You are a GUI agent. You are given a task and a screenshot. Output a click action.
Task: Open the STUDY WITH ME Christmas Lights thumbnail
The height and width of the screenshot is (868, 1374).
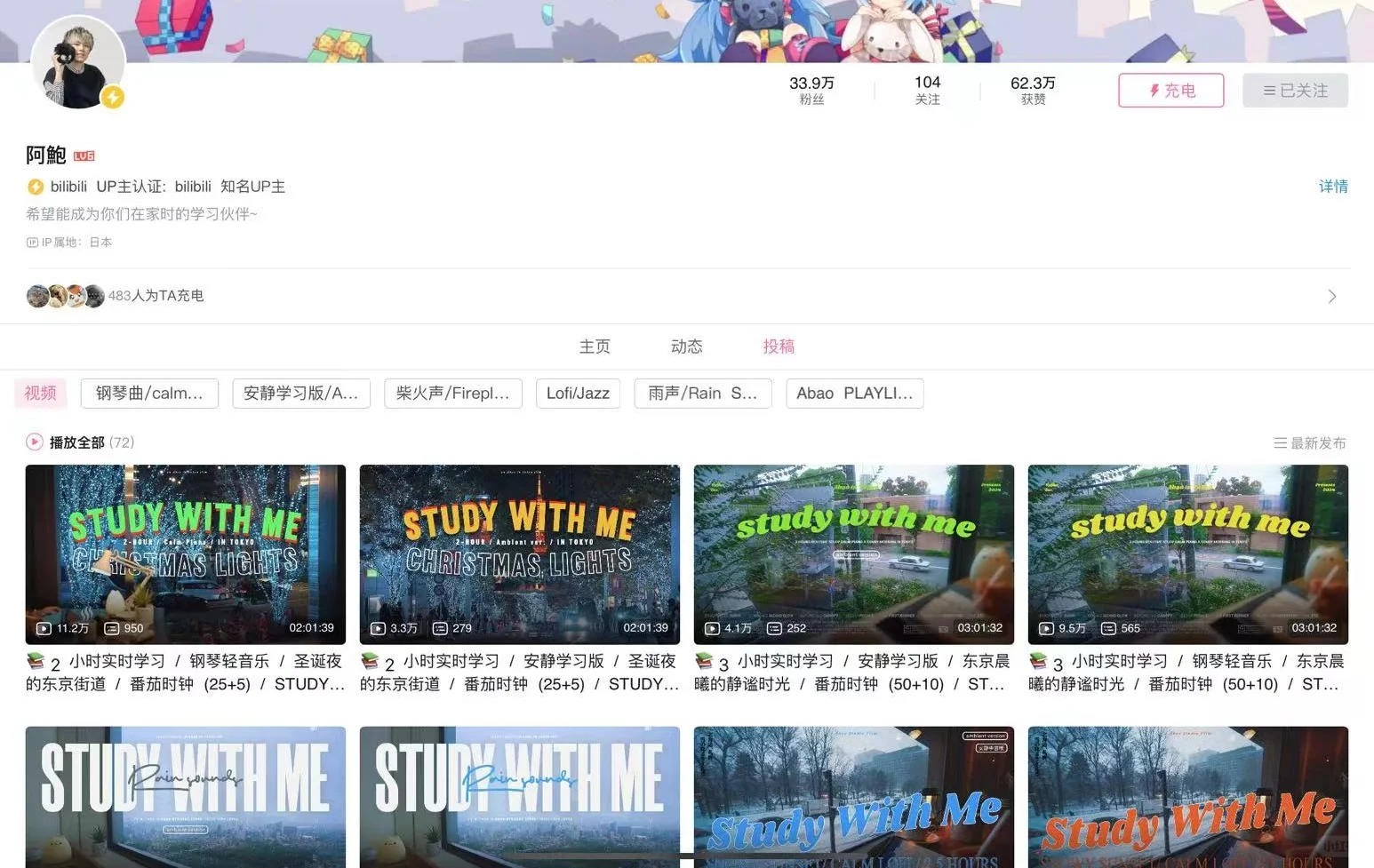(x=185, y=554)
